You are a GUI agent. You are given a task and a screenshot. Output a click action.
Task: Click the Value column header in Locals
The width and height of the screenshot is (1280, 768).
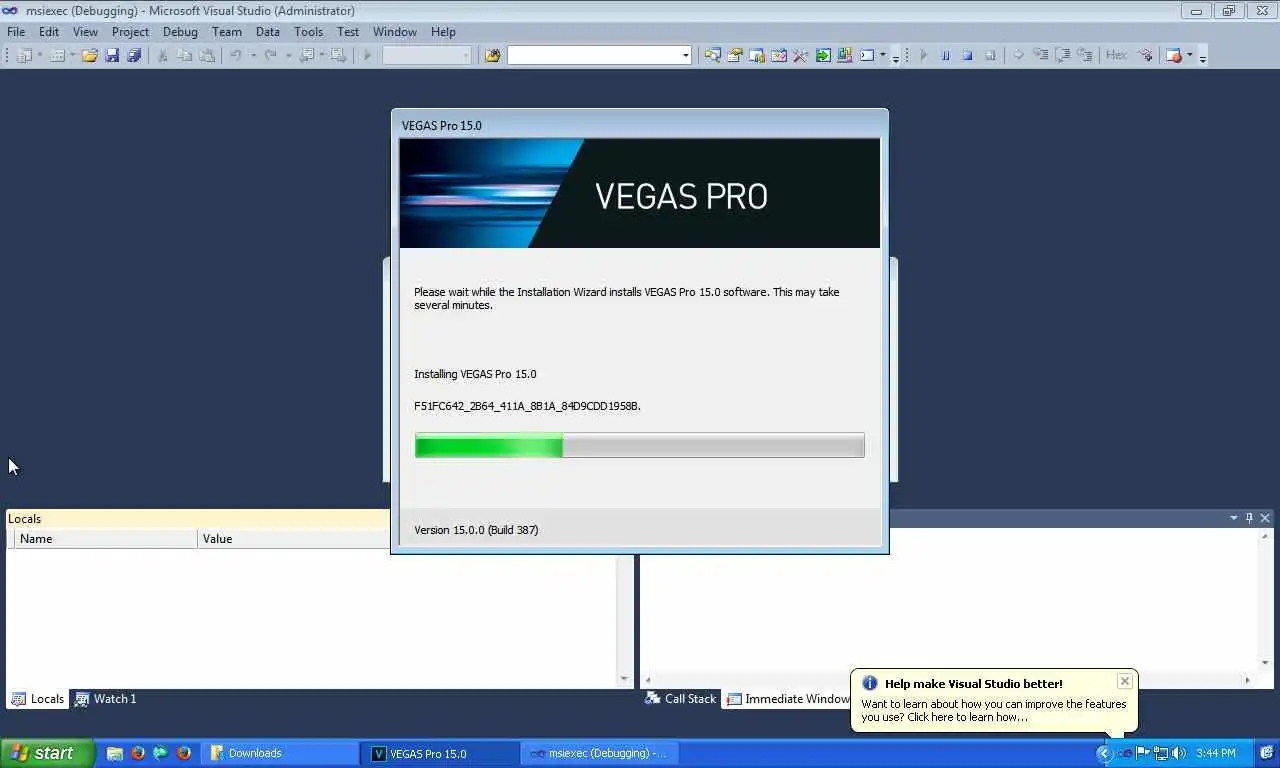click(x=295, y=539)
